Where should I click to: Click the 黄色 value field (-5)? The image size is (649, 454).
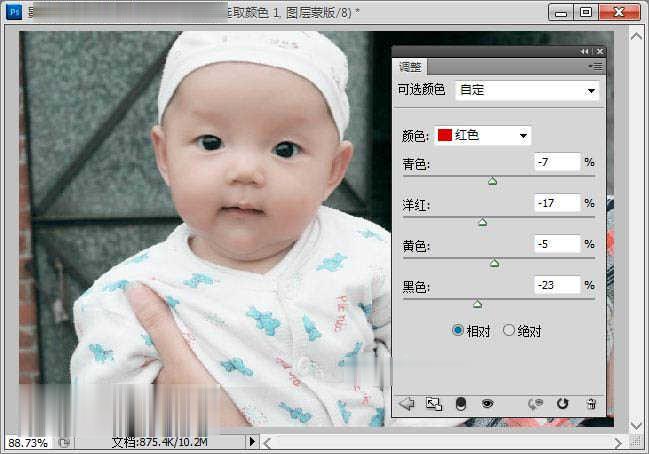point(557,244)
